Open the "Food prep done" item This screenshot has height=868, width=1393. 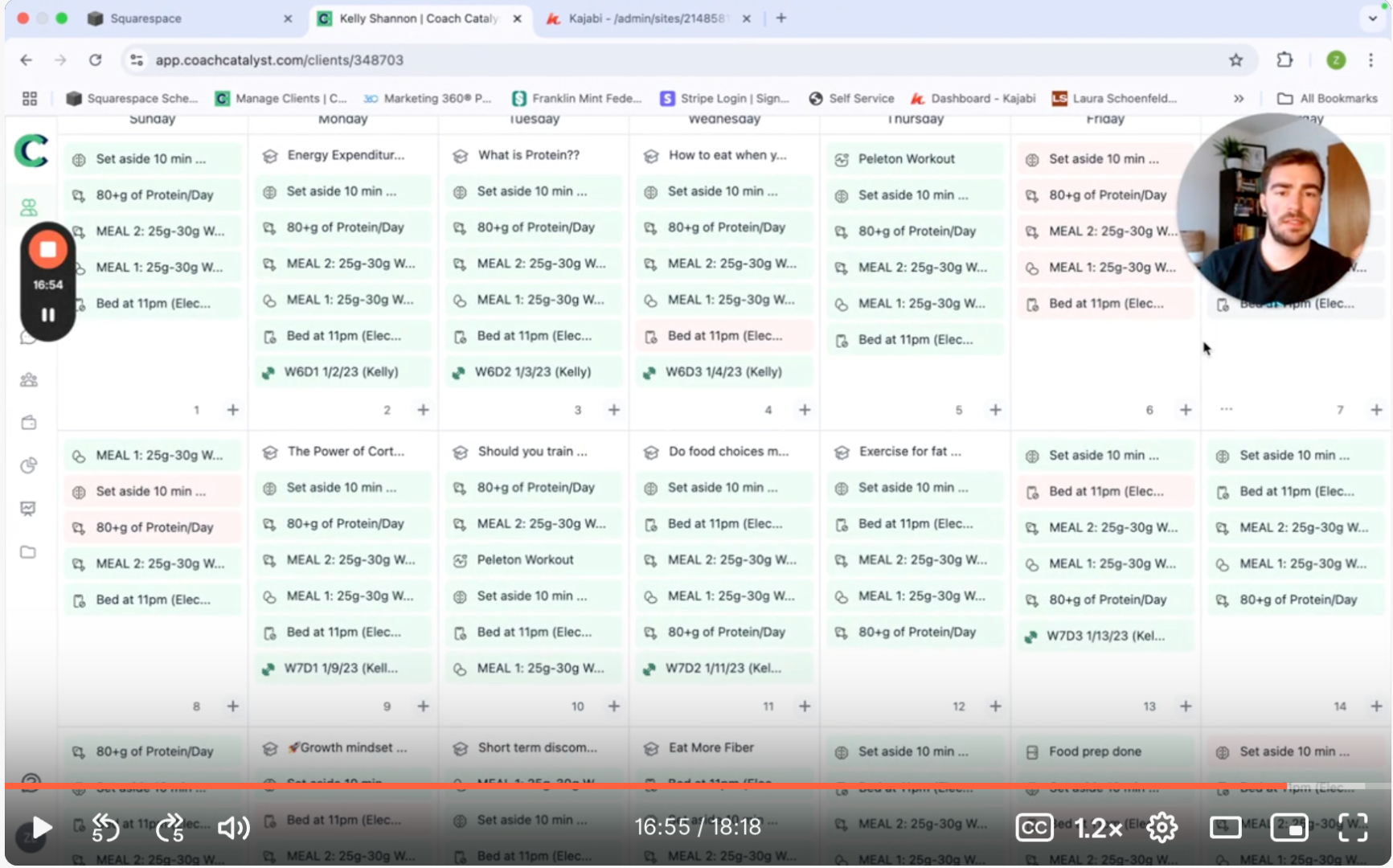click(x=1106, y=751)
